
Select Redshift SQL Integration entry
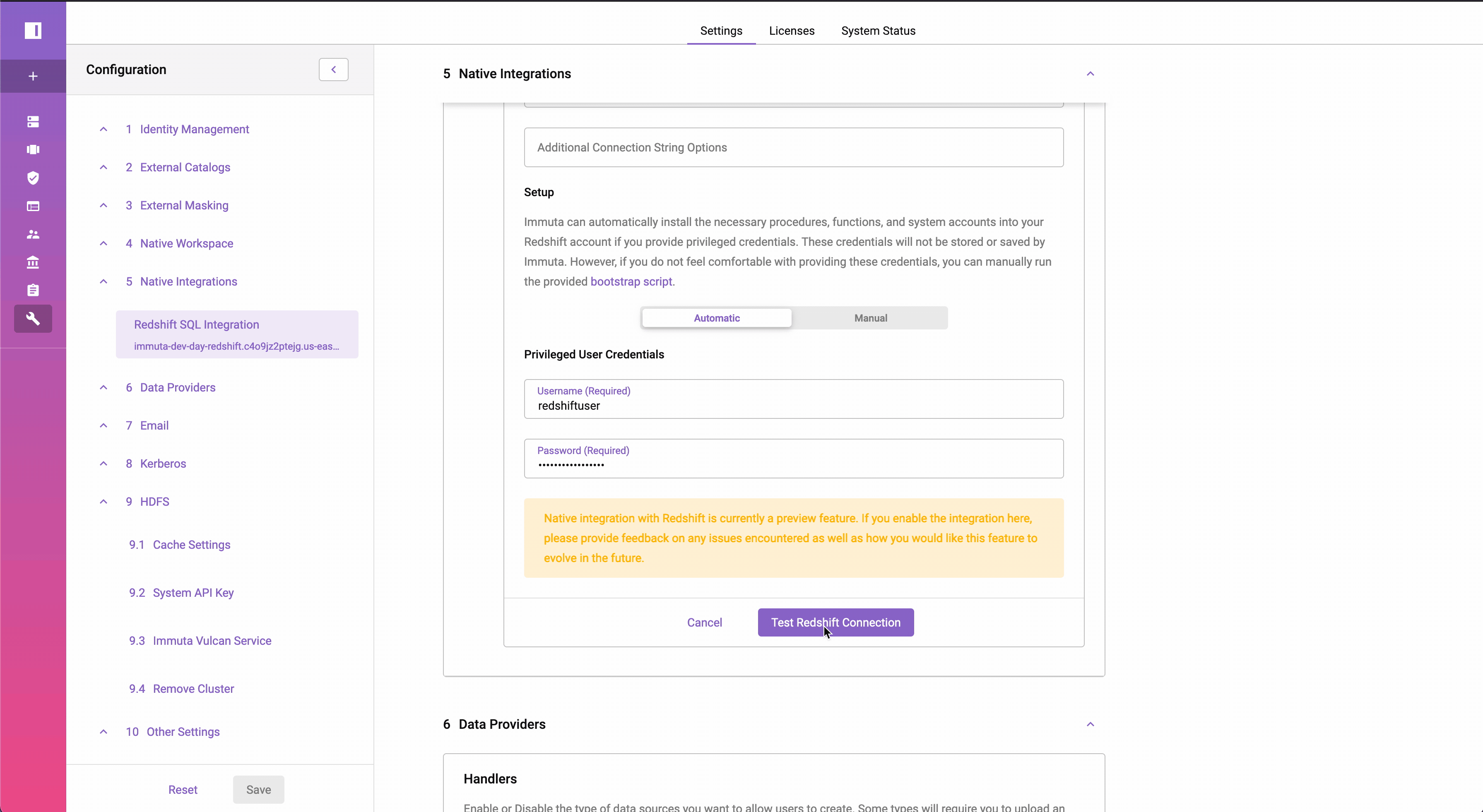(237, 334)
